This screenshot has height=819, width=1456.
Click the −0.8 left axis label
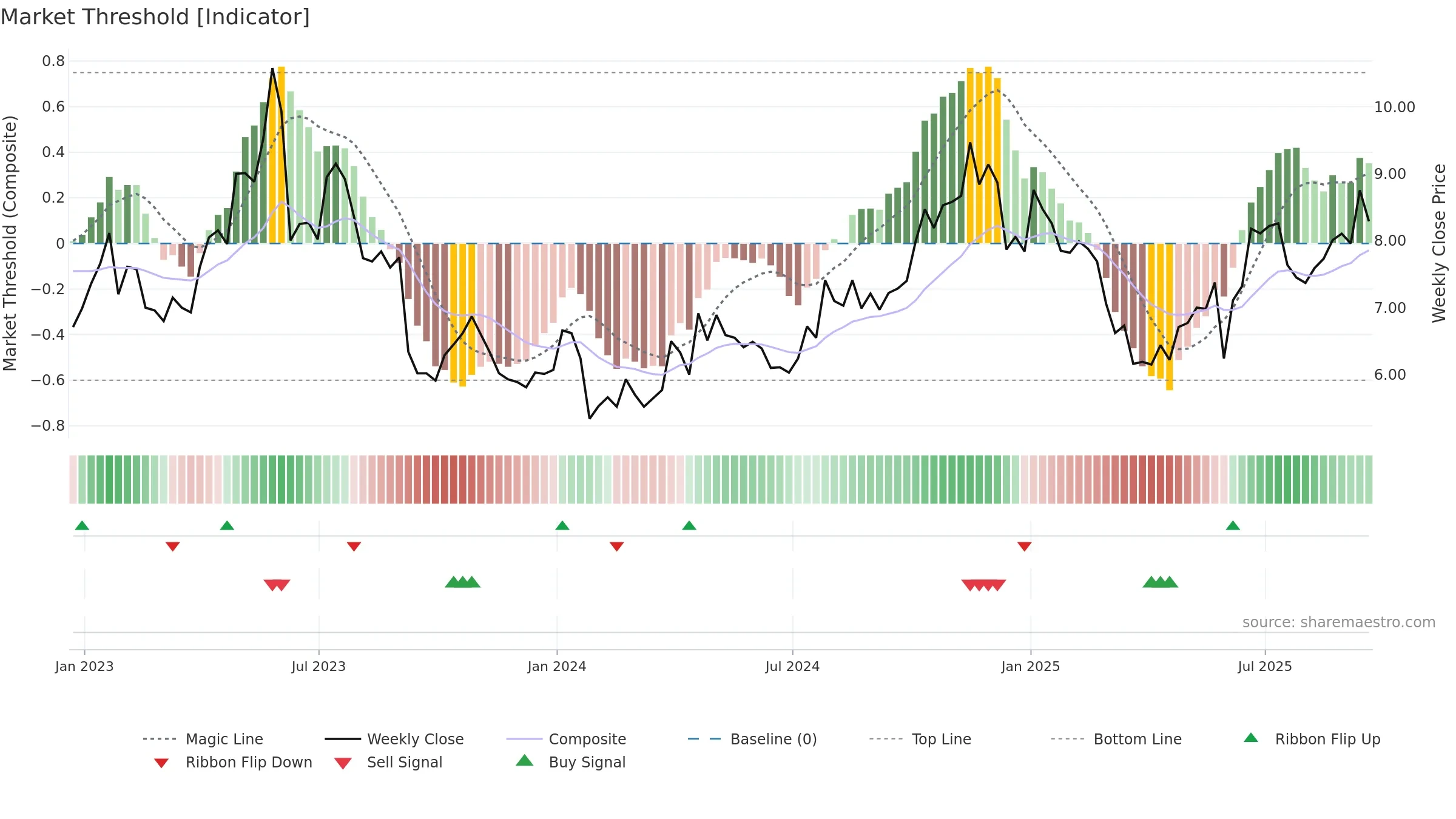pyautogui.click(x=48, y=426)
